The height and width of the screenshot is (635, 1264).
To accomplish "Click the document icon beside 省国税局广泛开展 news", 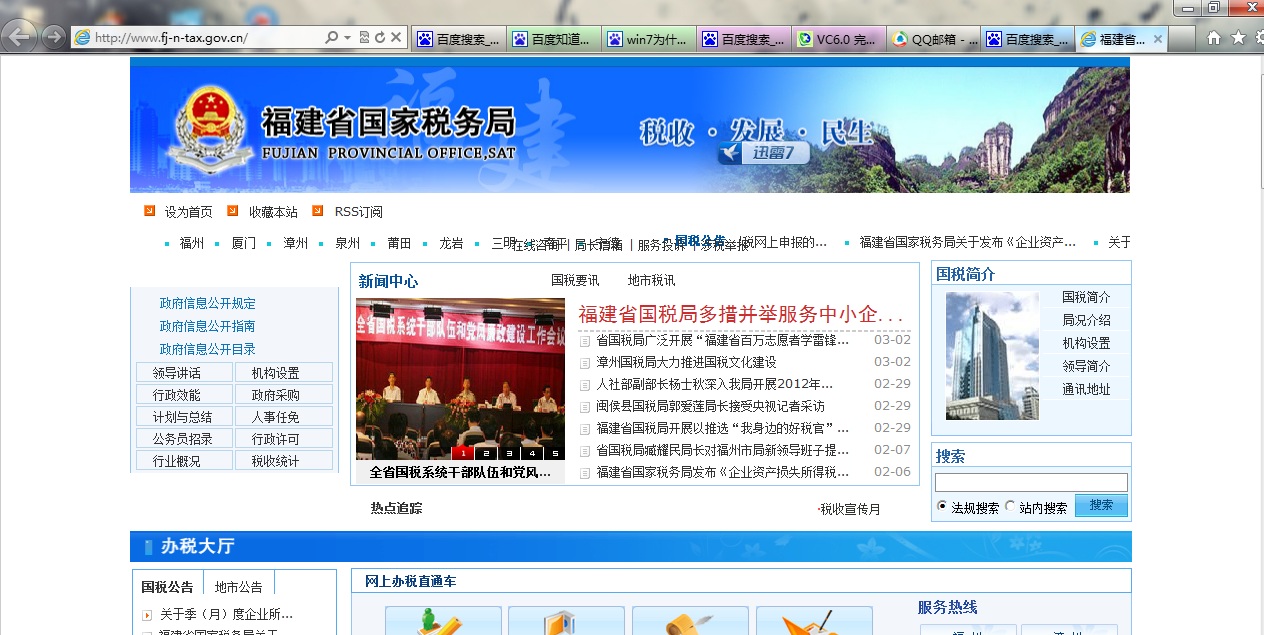I will [x=585, y=340].
